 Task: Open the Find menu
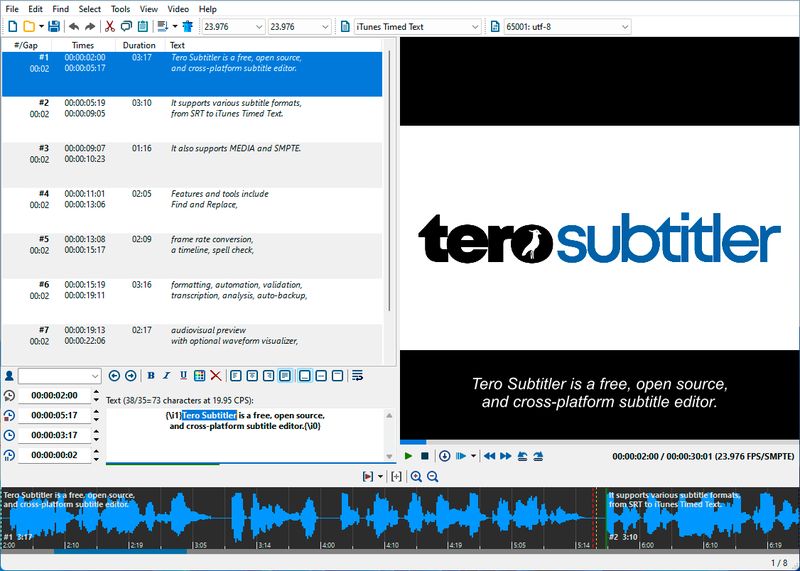pyautogui.click(x=60, y=9)
